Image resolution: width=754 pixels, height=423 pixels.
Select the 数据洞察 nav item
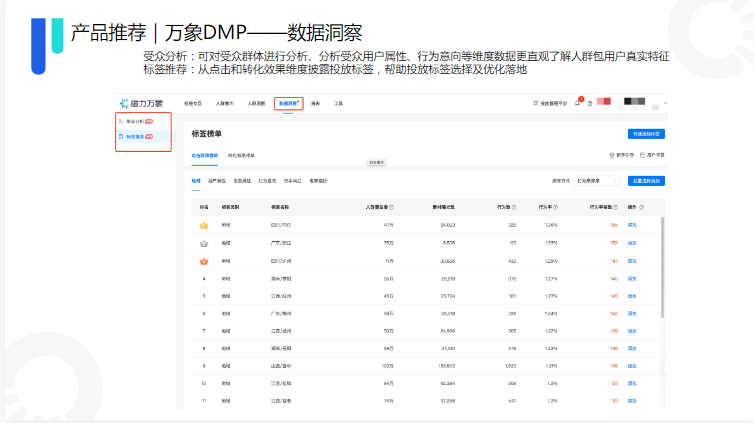tap(289, 103)
